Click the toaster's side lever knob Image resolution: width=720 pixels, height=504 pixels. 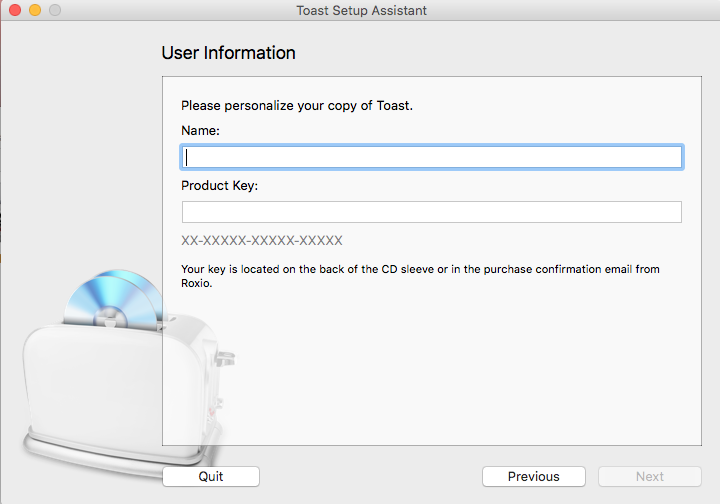point(227,356)
